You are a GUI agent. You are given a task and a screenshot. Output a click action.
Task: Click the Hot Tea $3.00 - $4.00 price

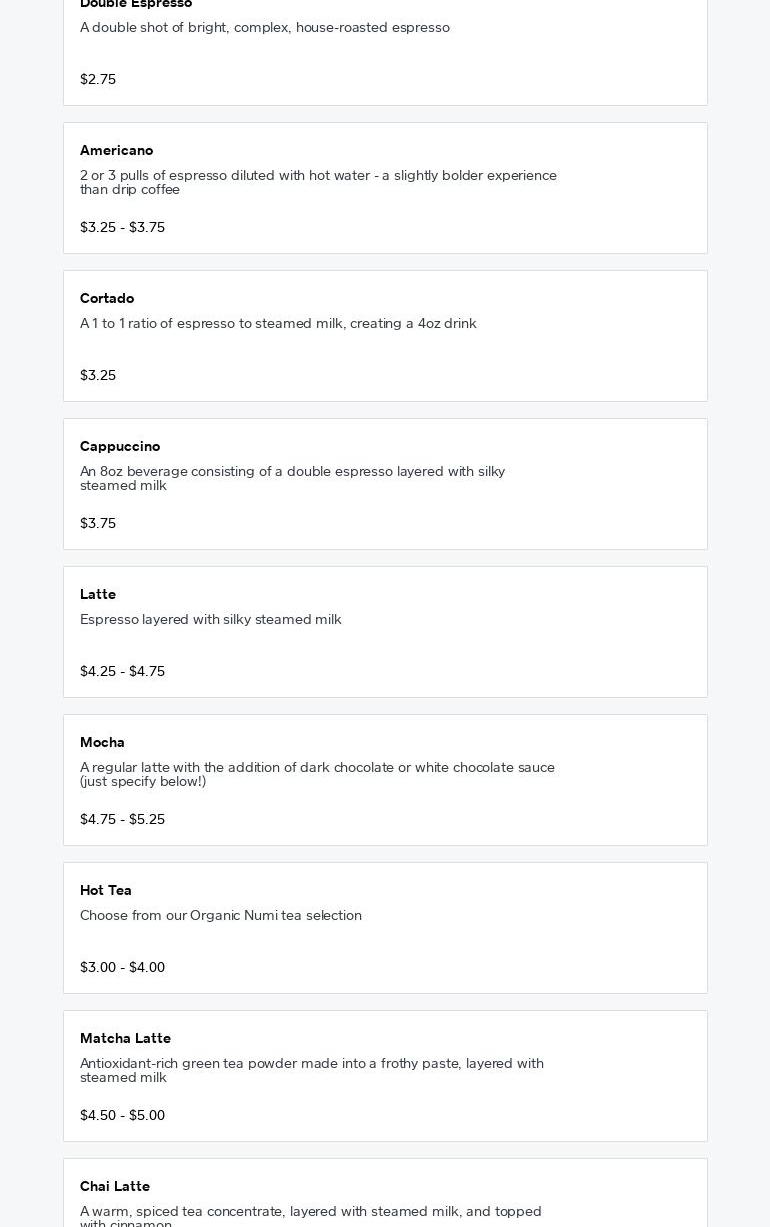122,967
